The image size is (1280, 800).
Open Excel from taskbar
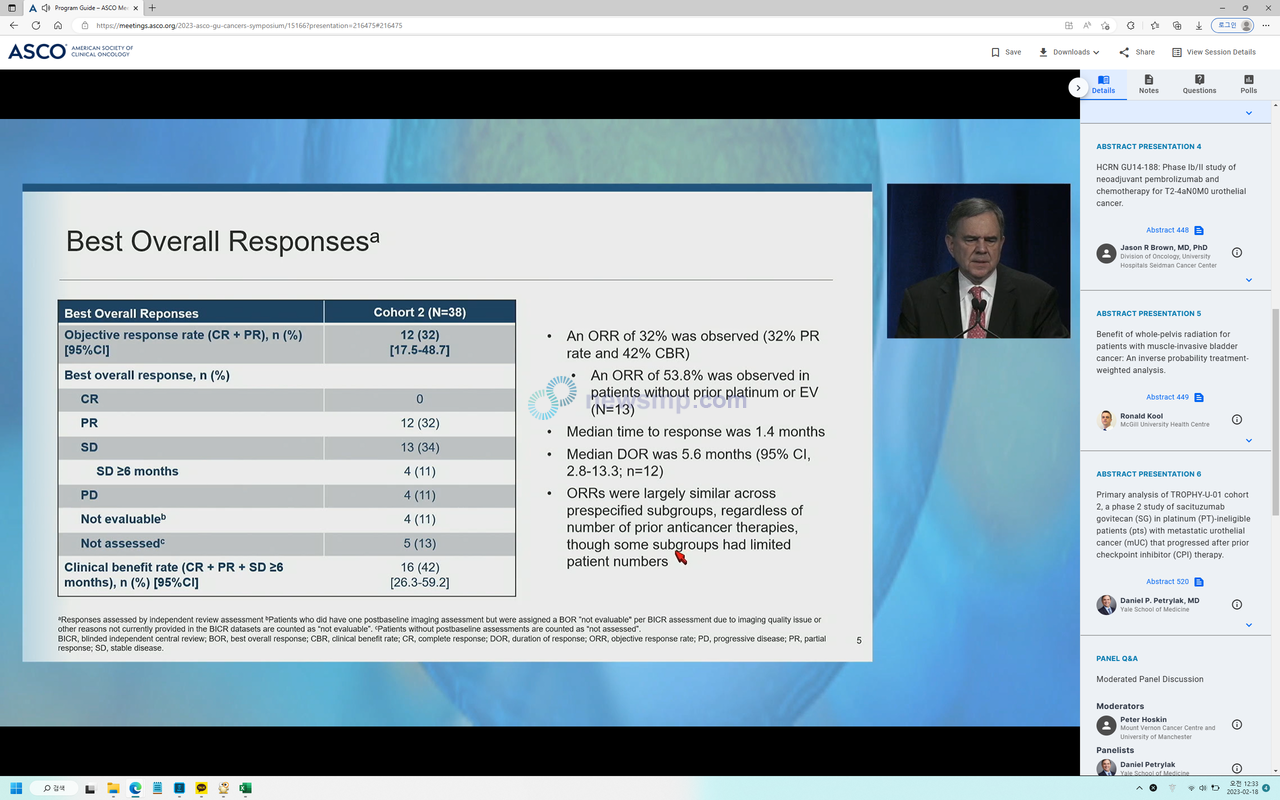pyautogui.click(x=245, y=788)
